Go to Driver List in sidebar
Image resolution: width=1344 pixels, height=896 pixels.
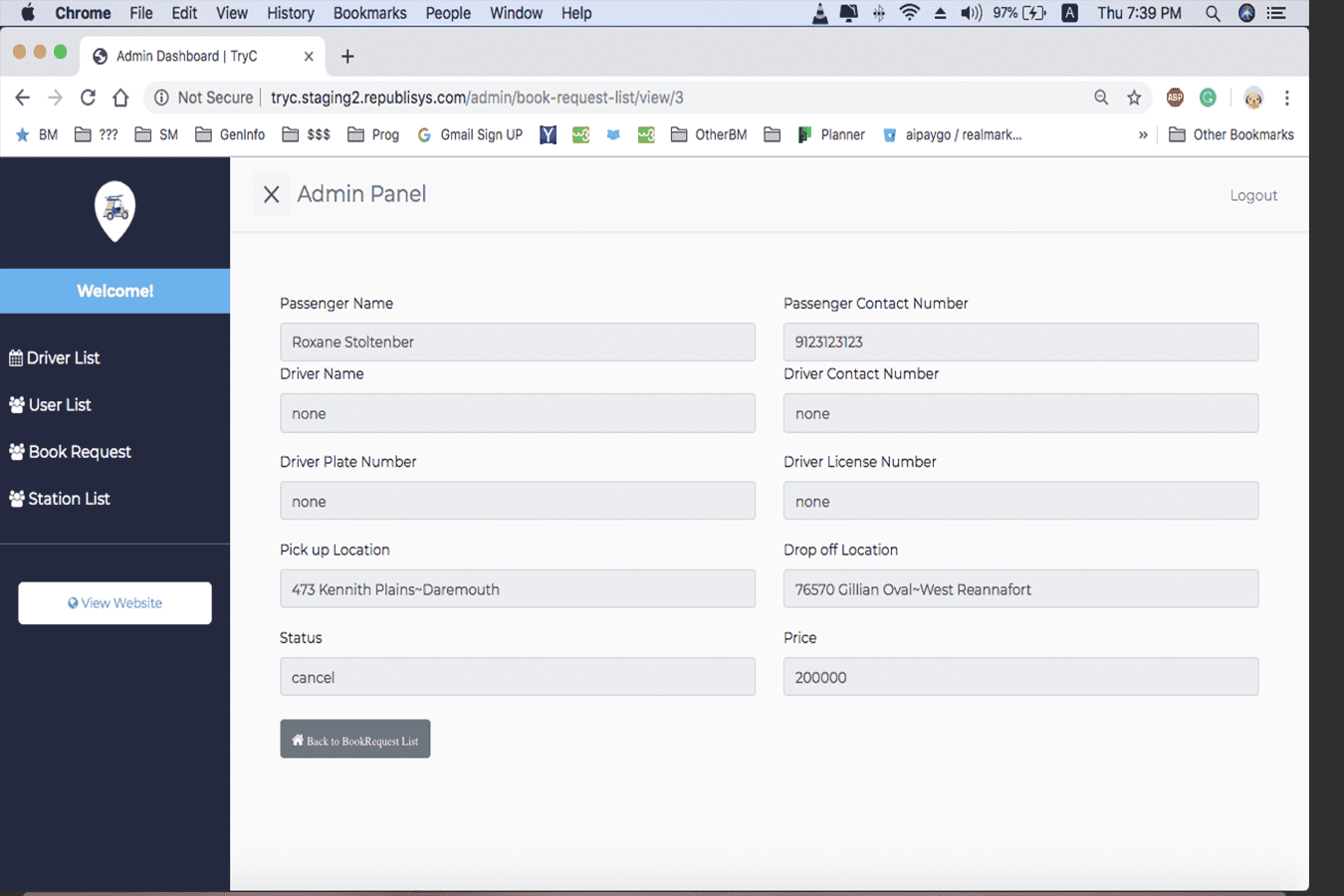55,357
